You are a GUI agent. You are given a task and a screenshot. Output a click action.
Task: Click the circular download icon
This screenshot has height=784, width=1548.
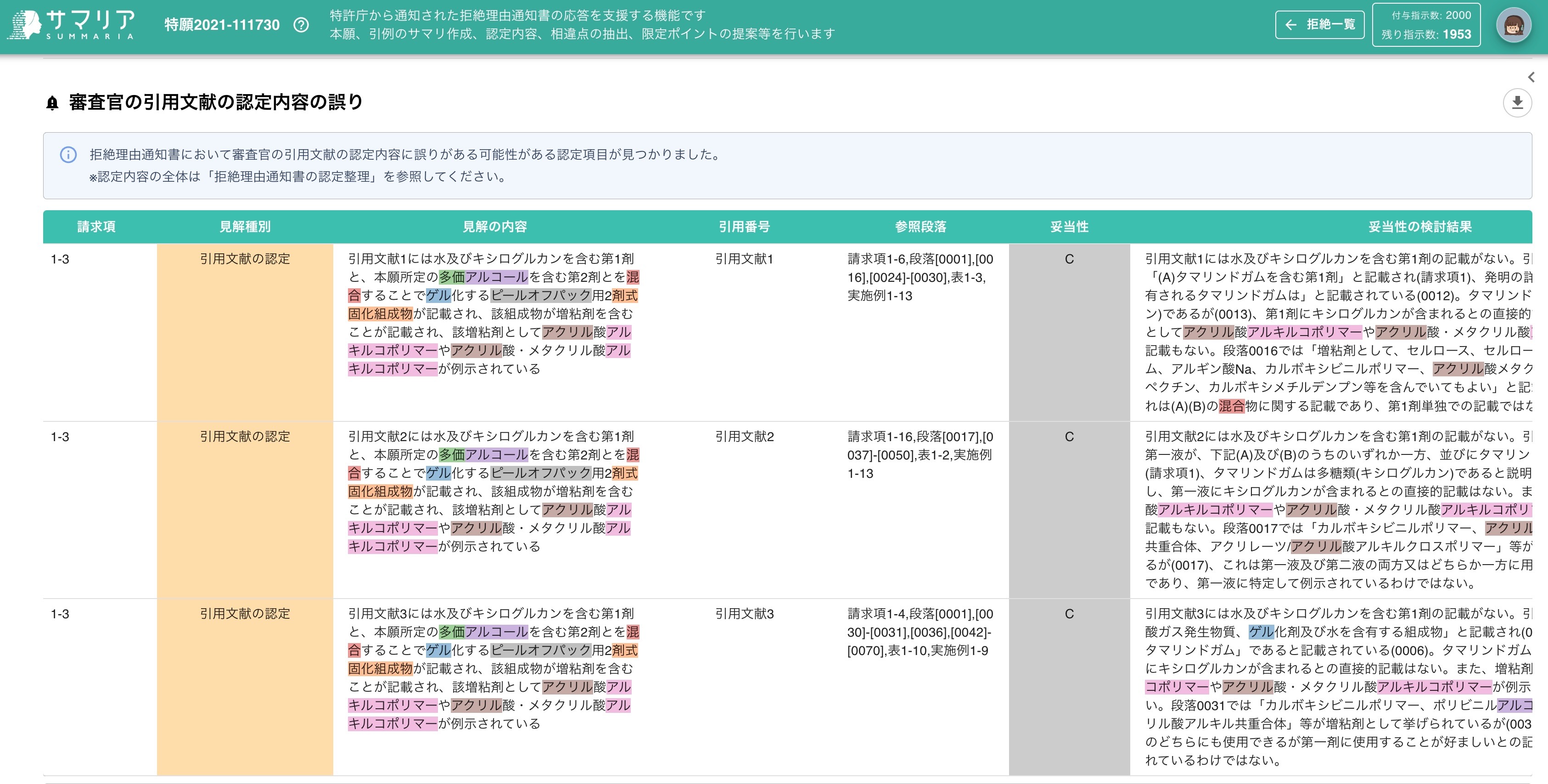(1517, 103)
